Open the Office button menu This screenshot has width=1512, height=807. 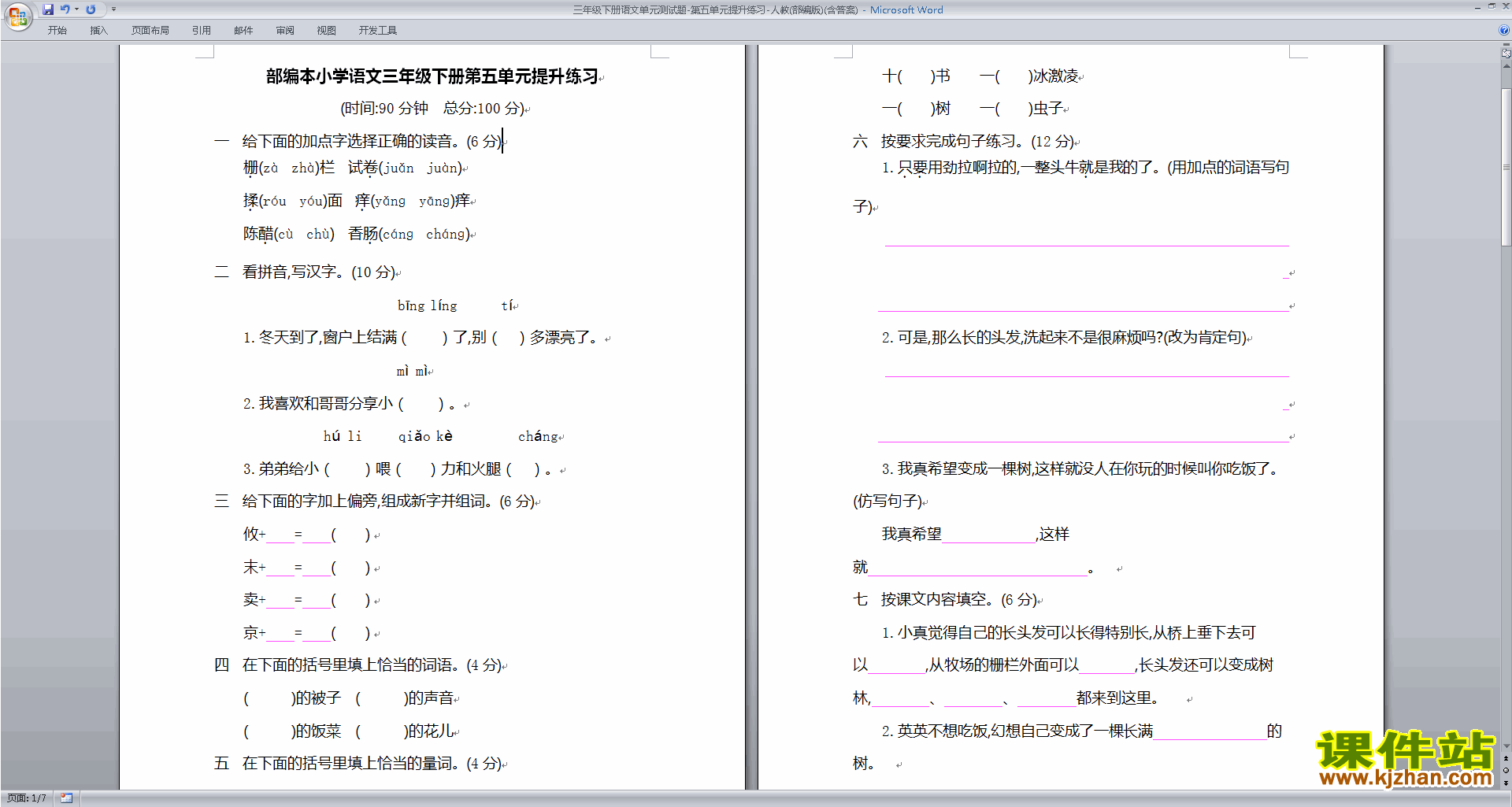(x=17, y=16)
